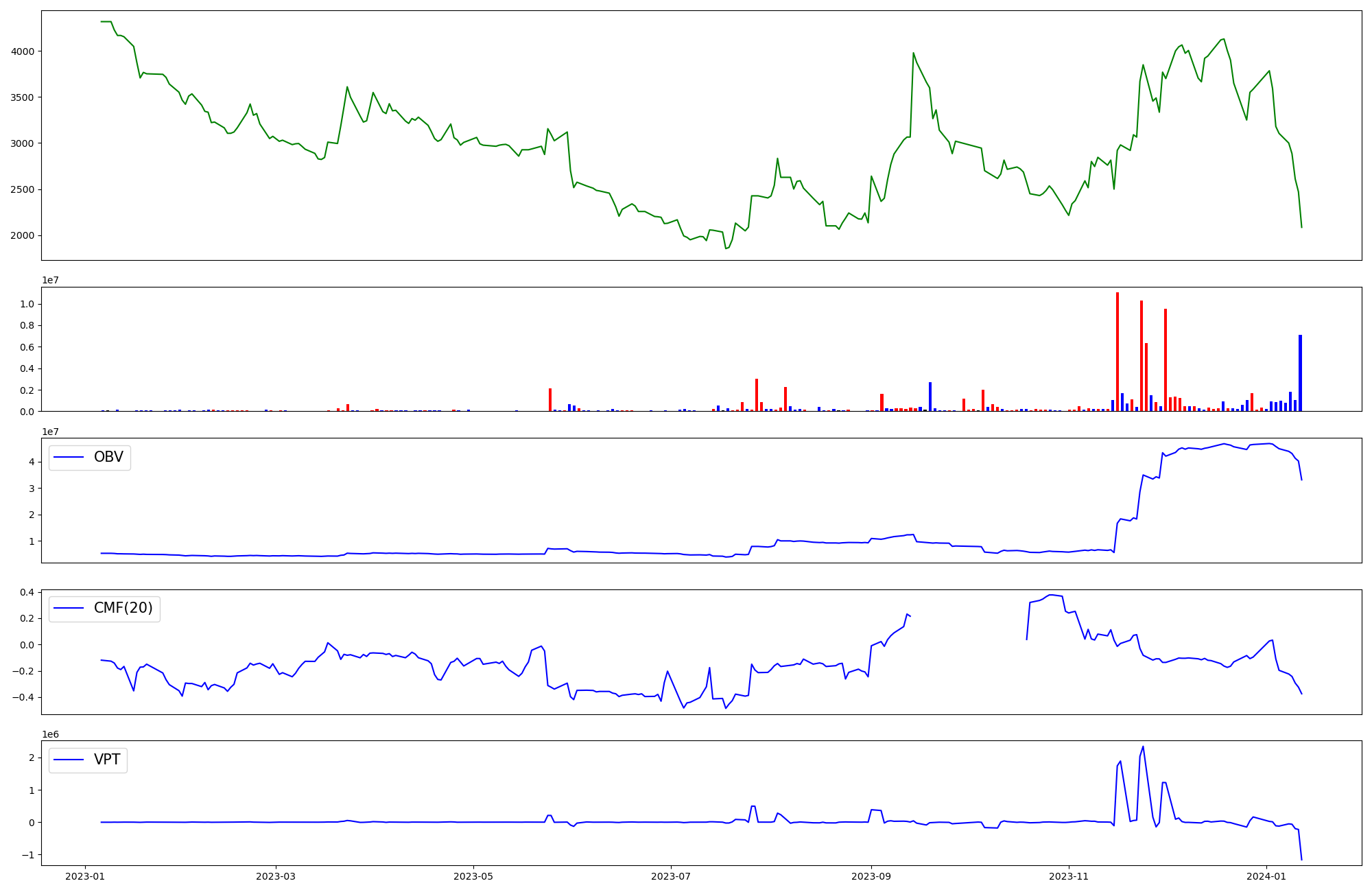Click the 4000 price axis tick label

coord(23,51)
